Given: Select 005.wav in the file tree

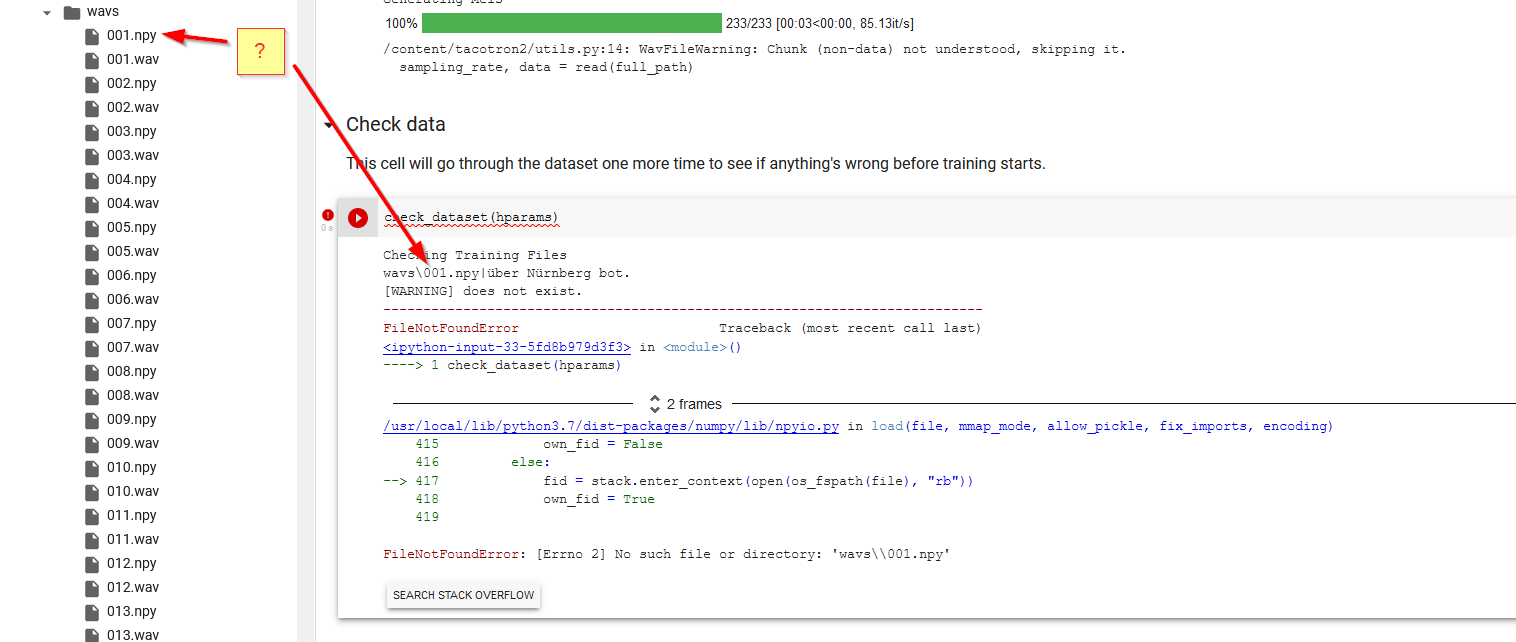Looking at the screenshot, I should pos(90,251).
